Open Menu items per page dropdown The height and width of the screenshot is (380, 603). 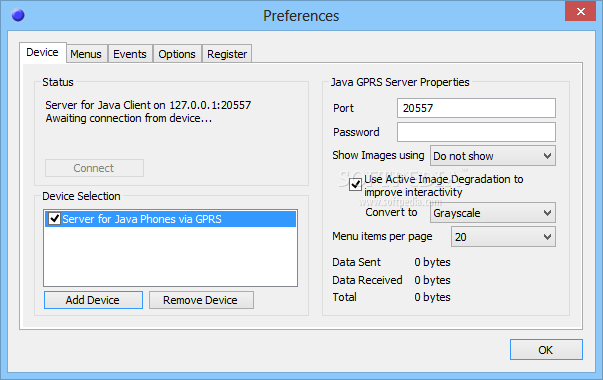tap(503, 237)
